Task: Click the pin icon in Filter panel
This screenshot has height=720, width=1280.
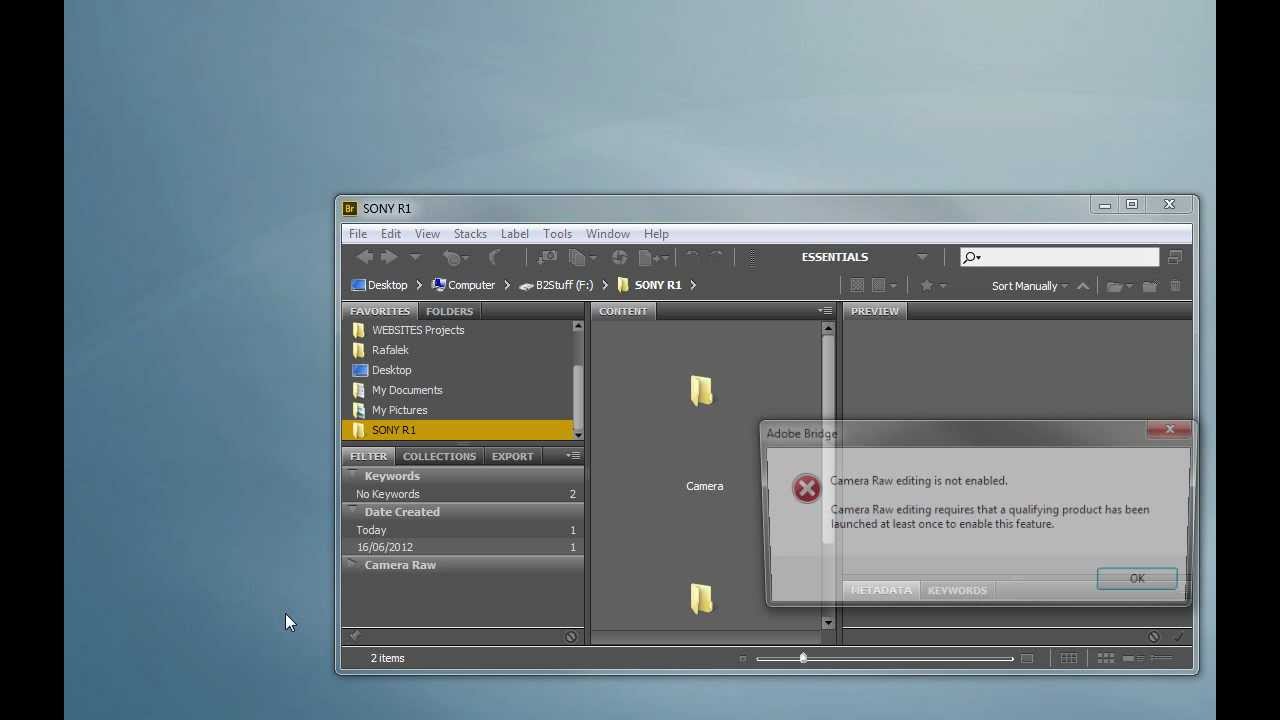Action: coord(355,636)
